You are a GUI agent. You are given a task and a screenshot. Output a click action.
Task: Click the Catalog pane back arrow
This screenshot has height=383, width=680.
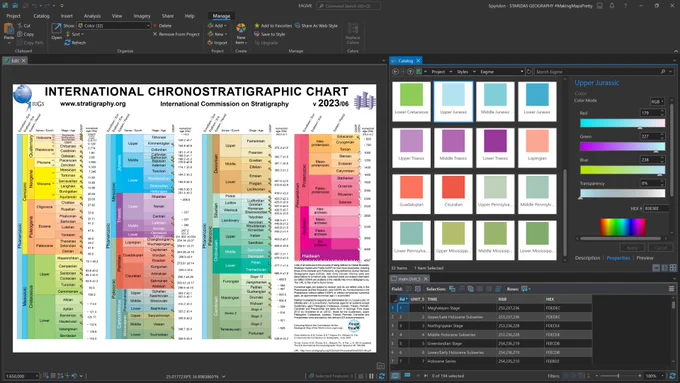click(396, 72)
